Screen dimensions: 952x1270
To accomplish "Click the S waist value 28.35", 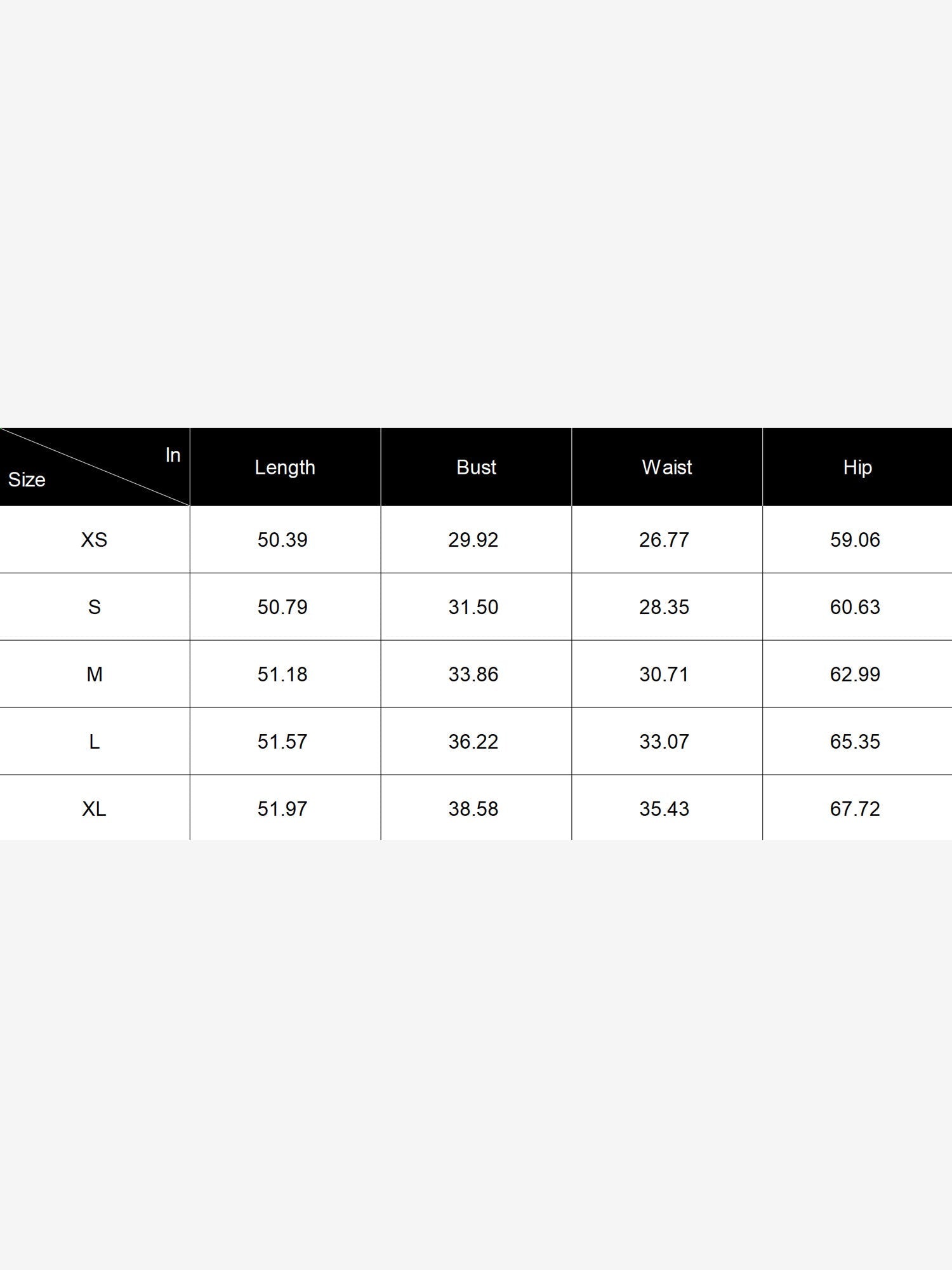I will [x=664, y=607].
